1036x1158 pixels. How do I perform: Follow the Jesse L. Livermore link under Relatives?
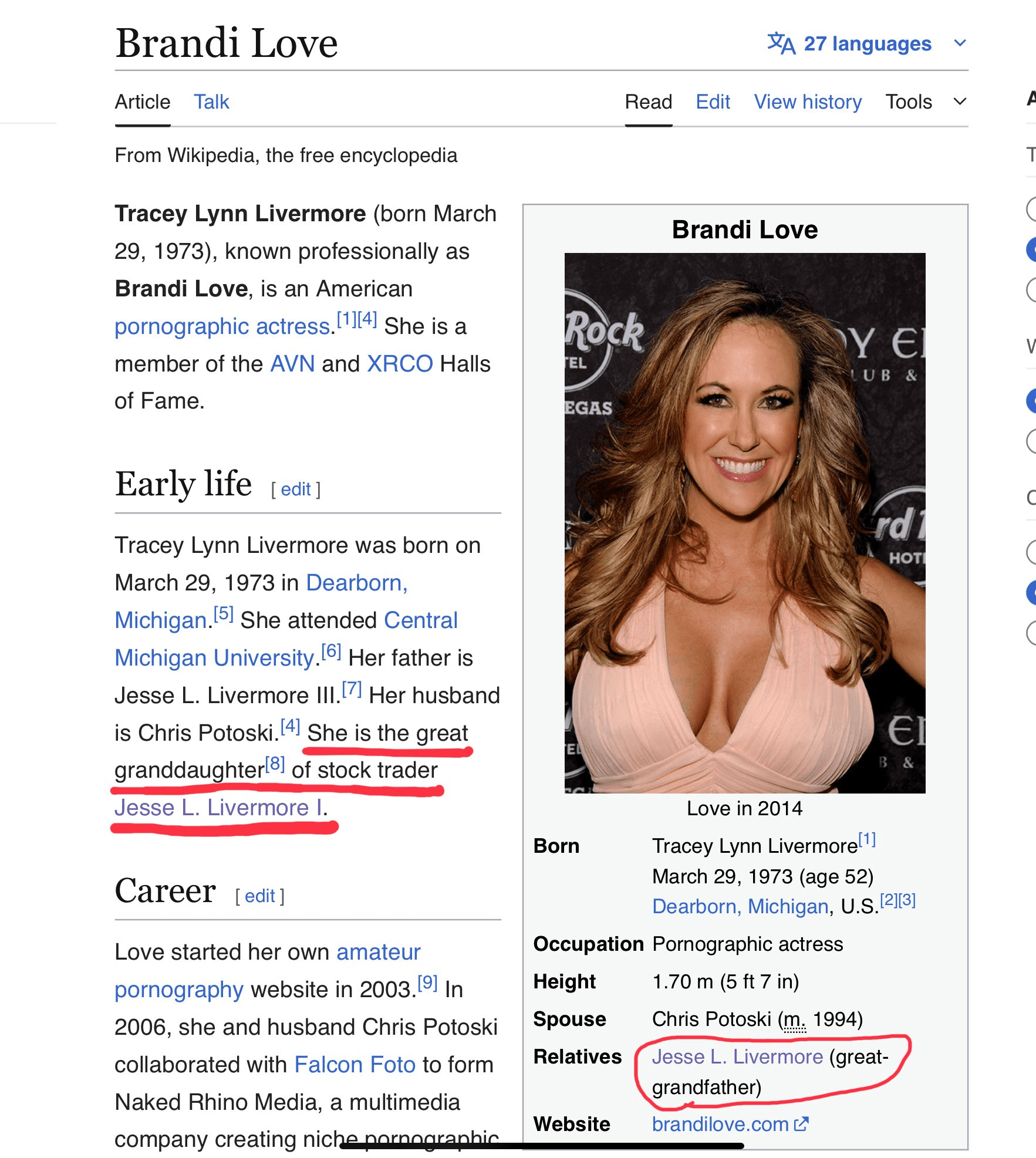point(738,1057)
